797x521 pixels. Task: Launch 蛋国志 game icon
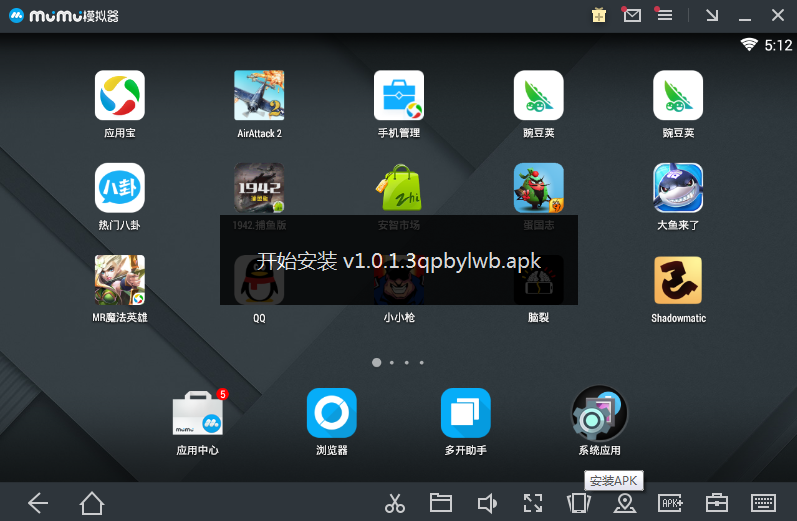click(538, 188)
